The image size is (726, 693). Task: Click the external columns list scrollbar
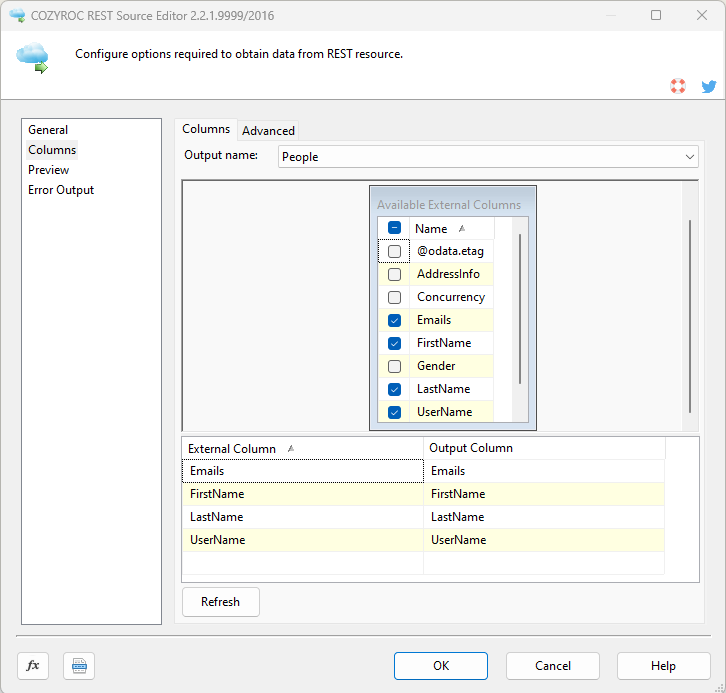tap(520, 309)
